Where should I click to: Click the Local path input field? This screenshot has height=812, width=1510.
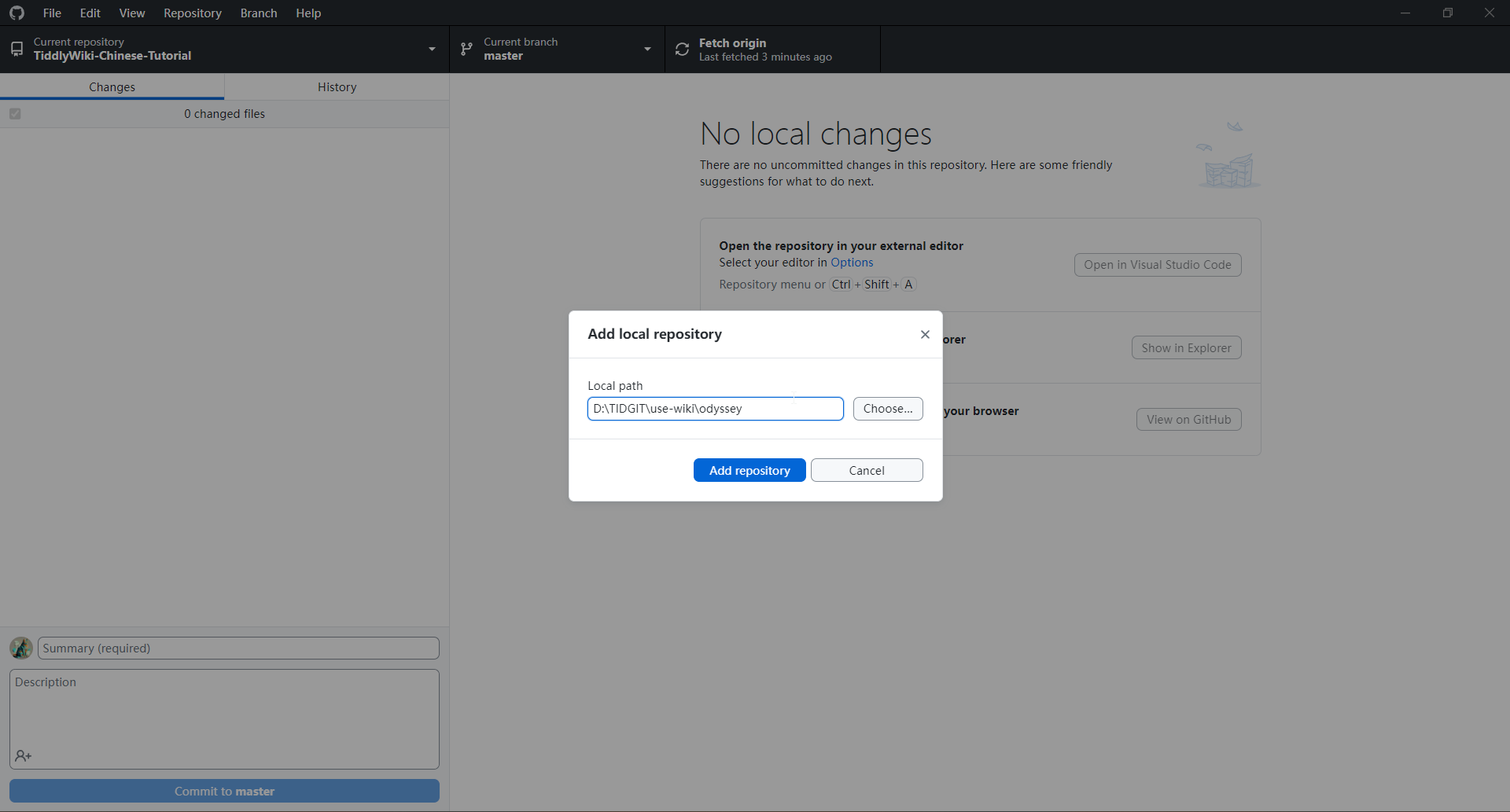pos(715,409)
